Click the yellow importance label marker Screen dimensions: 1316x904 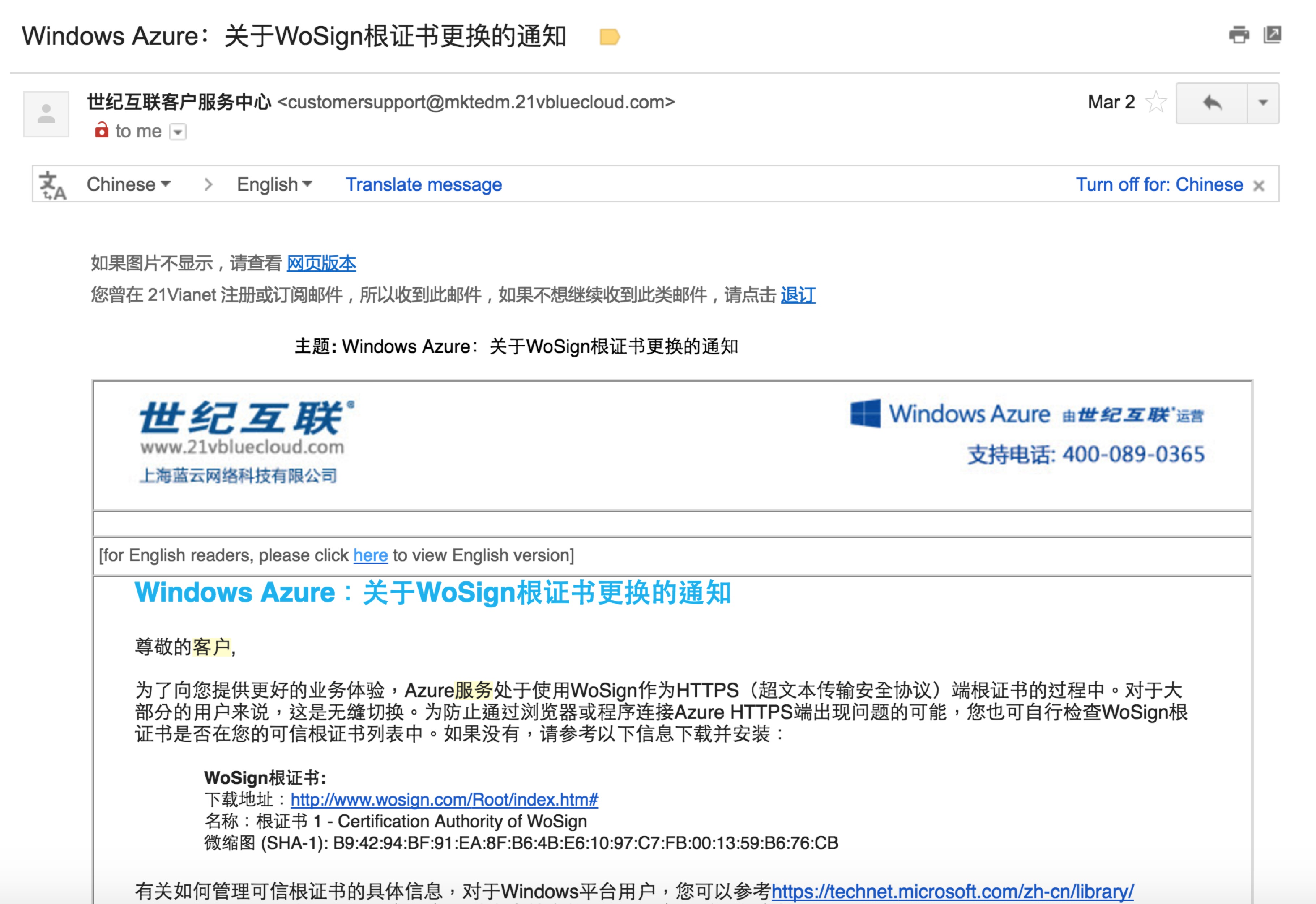click(609, 37)
